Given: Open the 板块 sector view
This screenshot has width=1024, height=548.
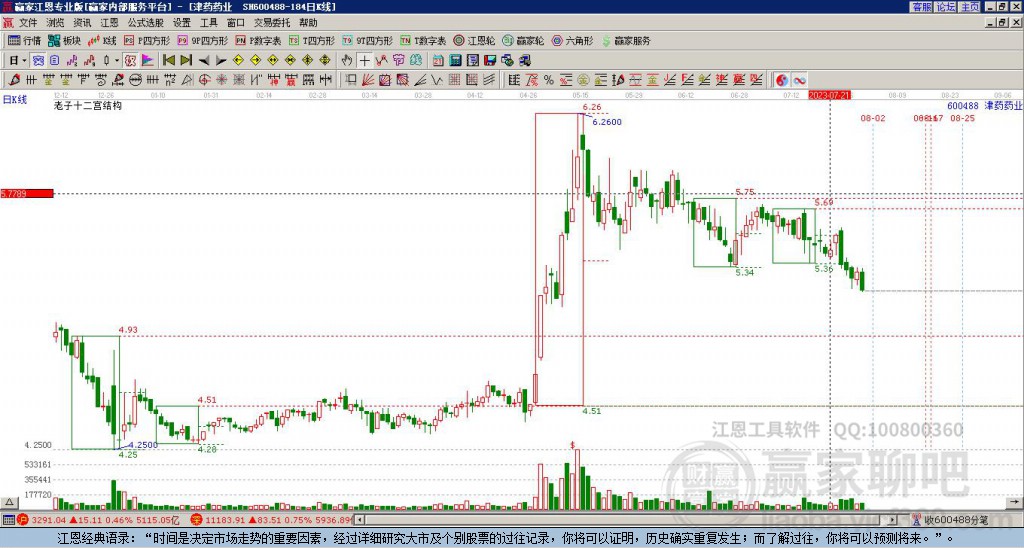Looking at the screenshot, I should point(64,40).
